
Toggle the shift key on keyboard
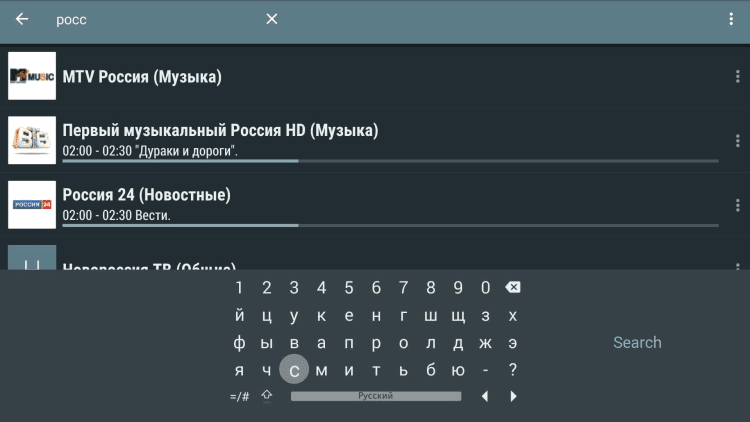(x=267, y=396)
